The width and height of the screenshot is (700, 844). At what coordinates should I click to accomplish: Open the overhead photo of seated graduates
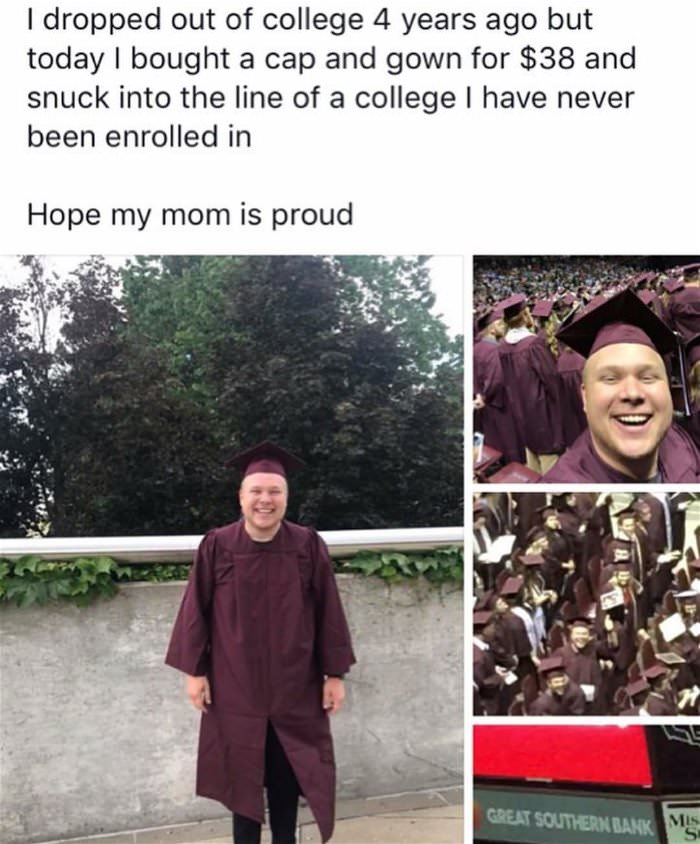(586, 603)
